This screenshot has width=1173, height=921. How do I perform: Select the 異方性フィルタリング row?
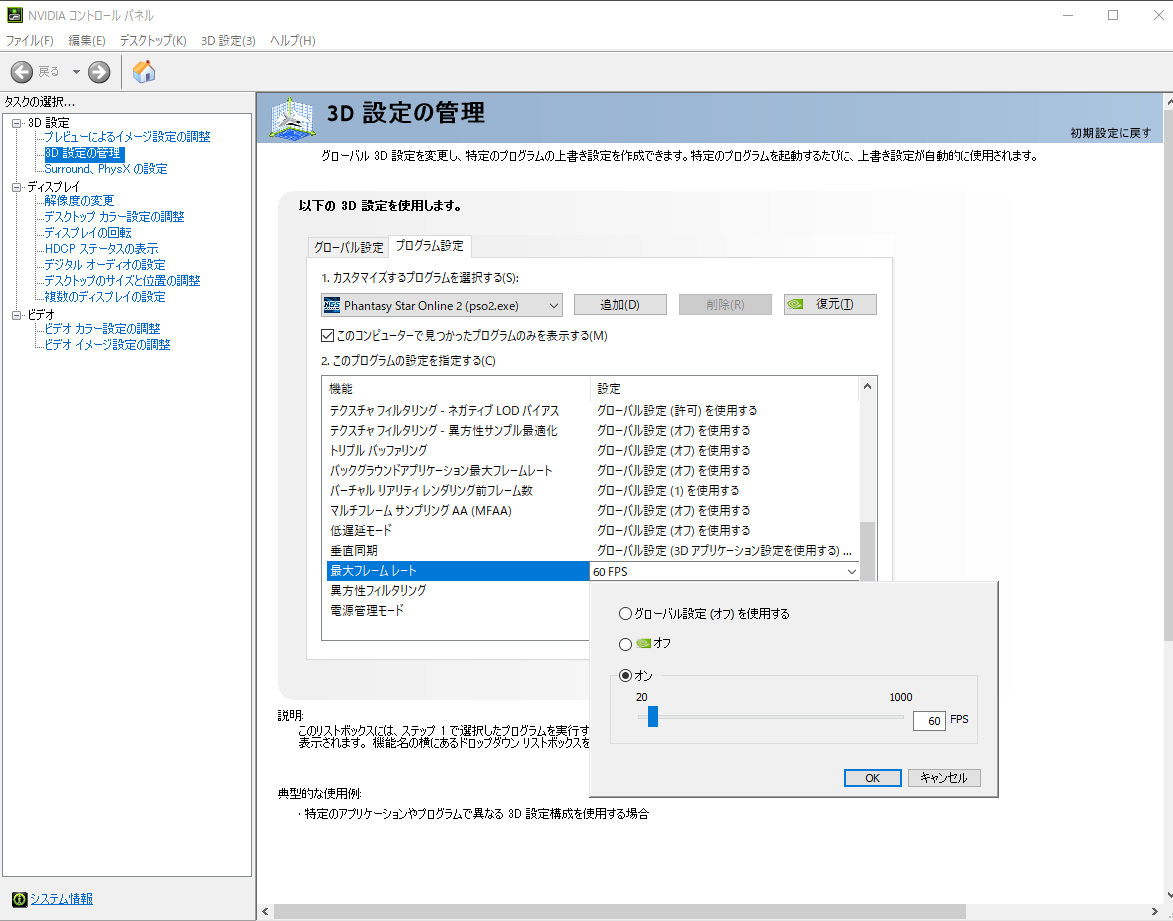tap(458, 591)
